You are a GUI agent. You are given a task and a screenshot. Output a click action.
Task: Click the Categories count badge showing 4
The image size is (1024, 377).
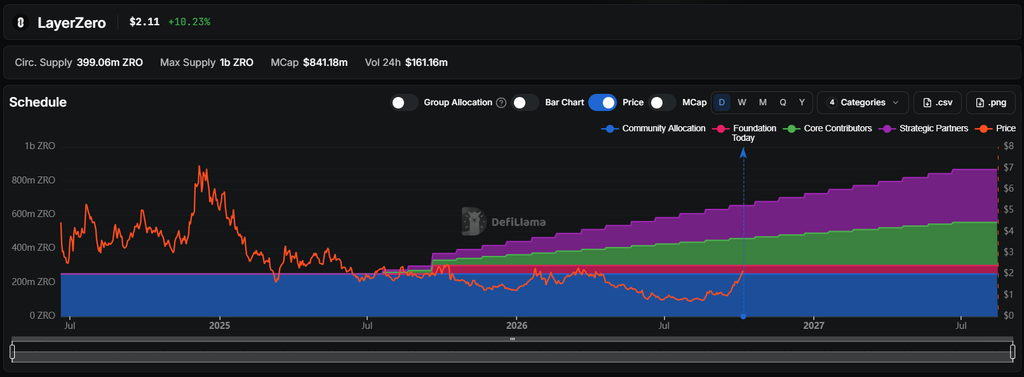point(831,103)
